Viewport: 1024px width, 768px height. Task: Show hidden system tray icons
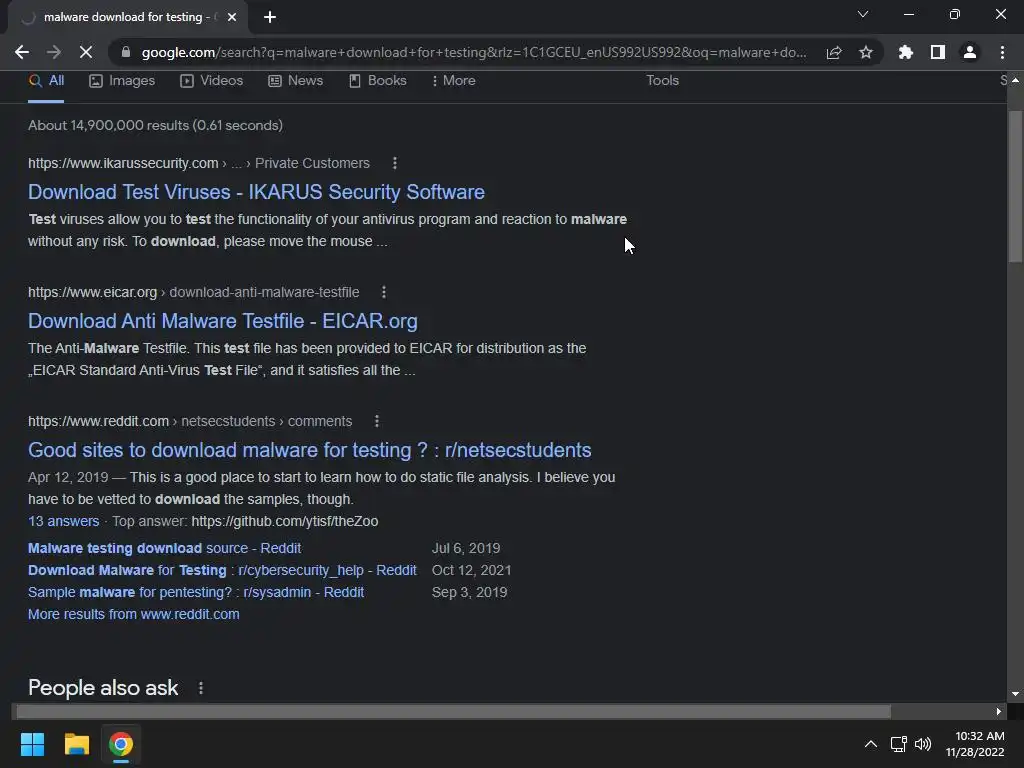click(x=871, y=744)
